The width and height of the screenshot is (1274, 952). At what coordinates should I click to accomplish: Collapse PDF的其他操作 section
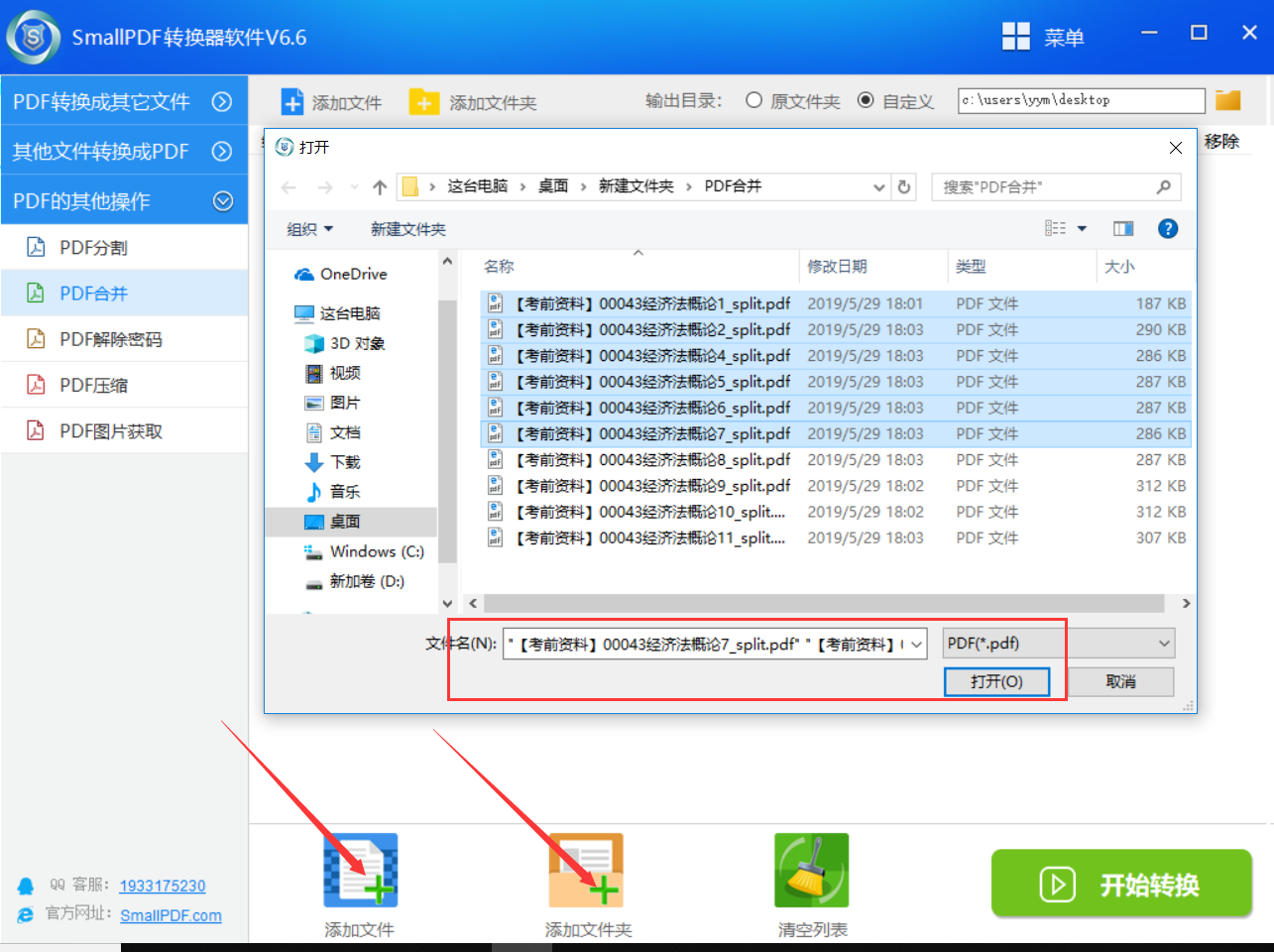click(124, 200)
